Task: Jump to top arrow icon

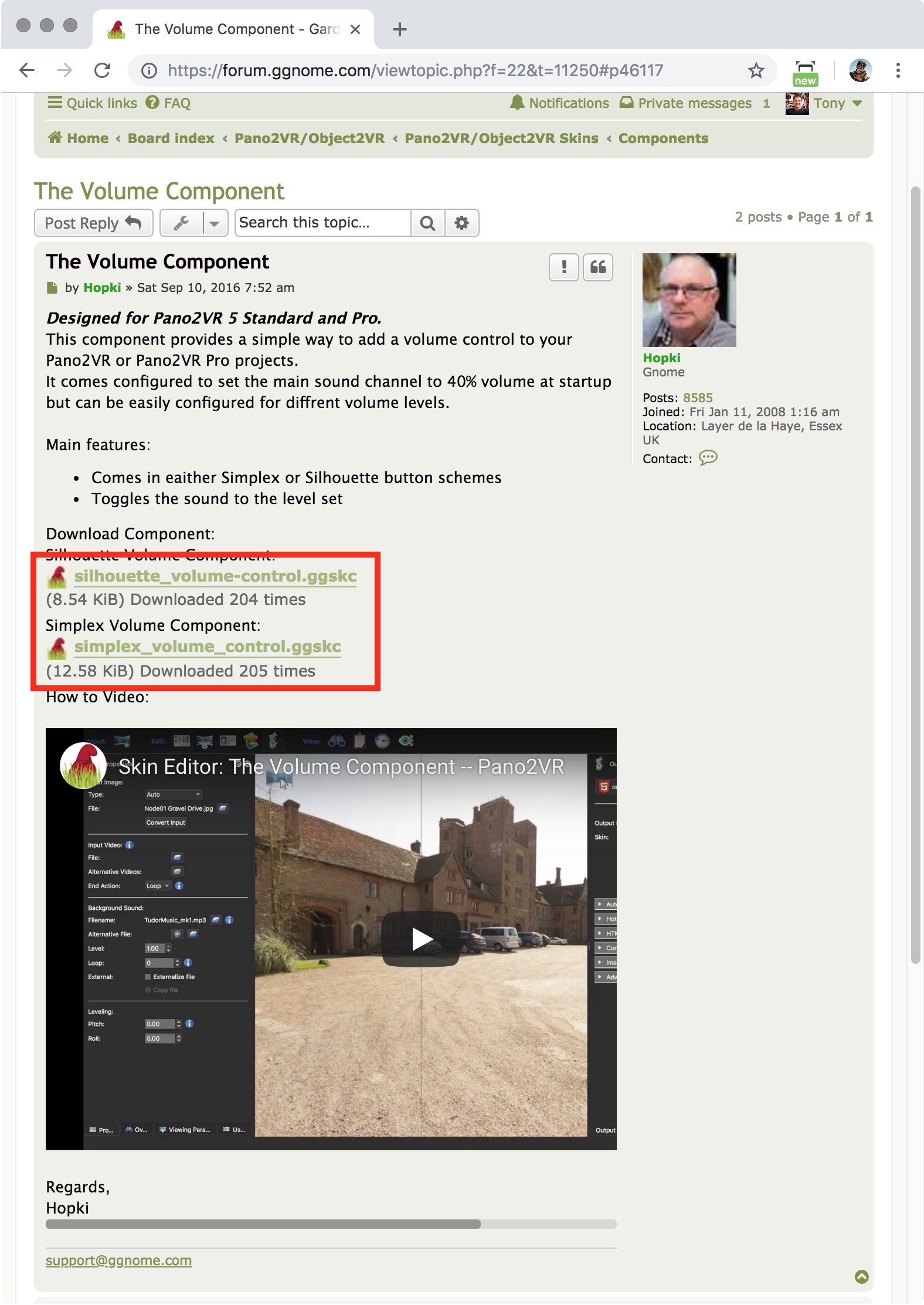Action: (x=862, y=1277)
